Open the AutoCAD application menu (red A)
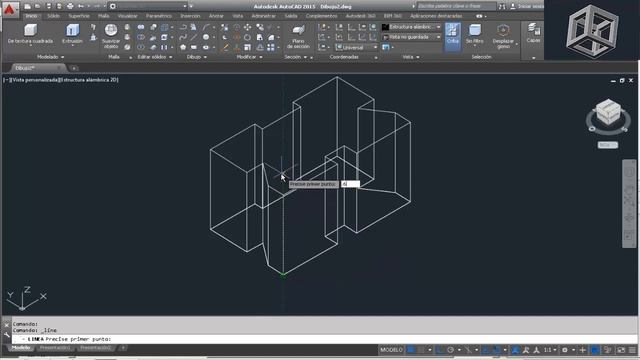The height and width of the screenshot is (360, 640). click(x=10, y=9)
